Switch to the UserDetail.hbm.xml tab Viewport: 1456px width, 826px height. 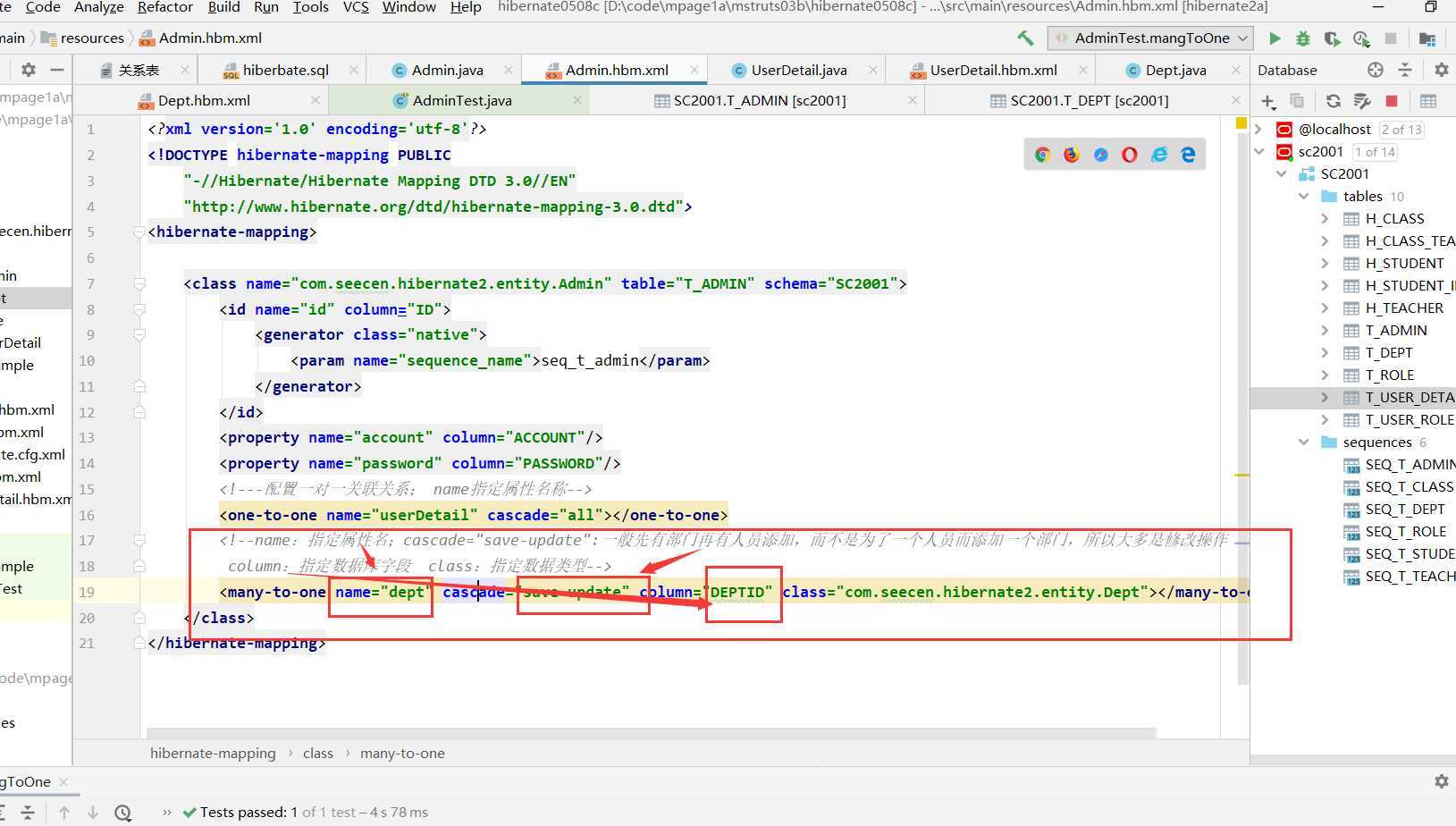click(993, 70)
